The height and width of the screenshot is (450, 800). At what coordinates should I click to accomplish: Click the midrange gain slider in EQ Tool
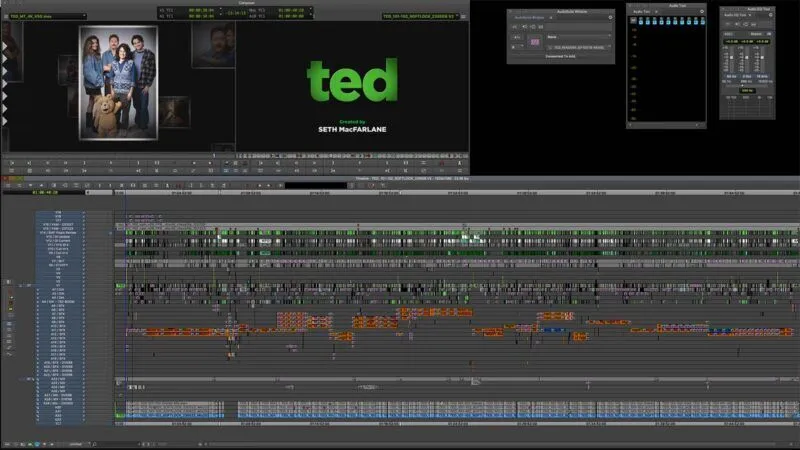point(747,60)
